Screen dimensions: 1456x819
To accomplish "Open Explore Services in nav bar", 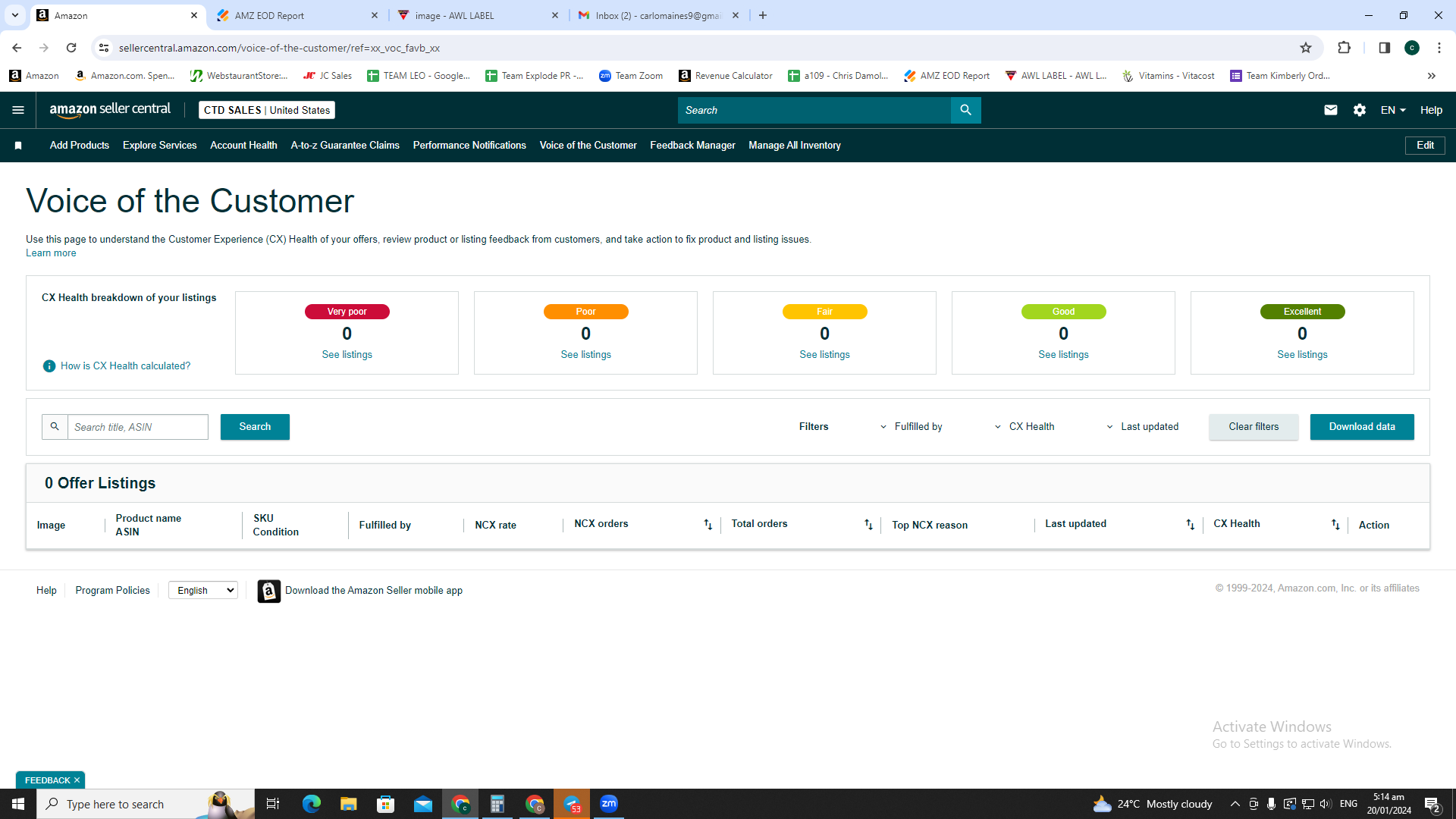I will click(x=160, y=146).
